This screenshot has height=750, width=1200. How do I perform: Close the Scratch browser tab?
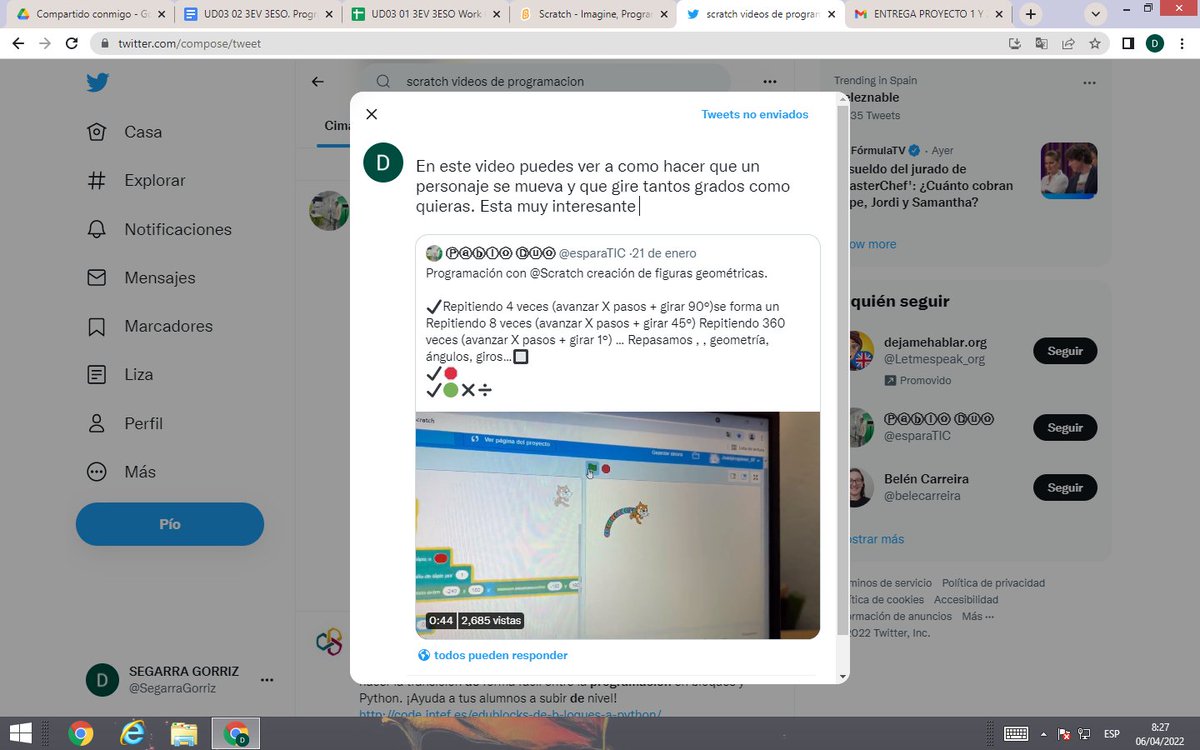click(665, 15)
